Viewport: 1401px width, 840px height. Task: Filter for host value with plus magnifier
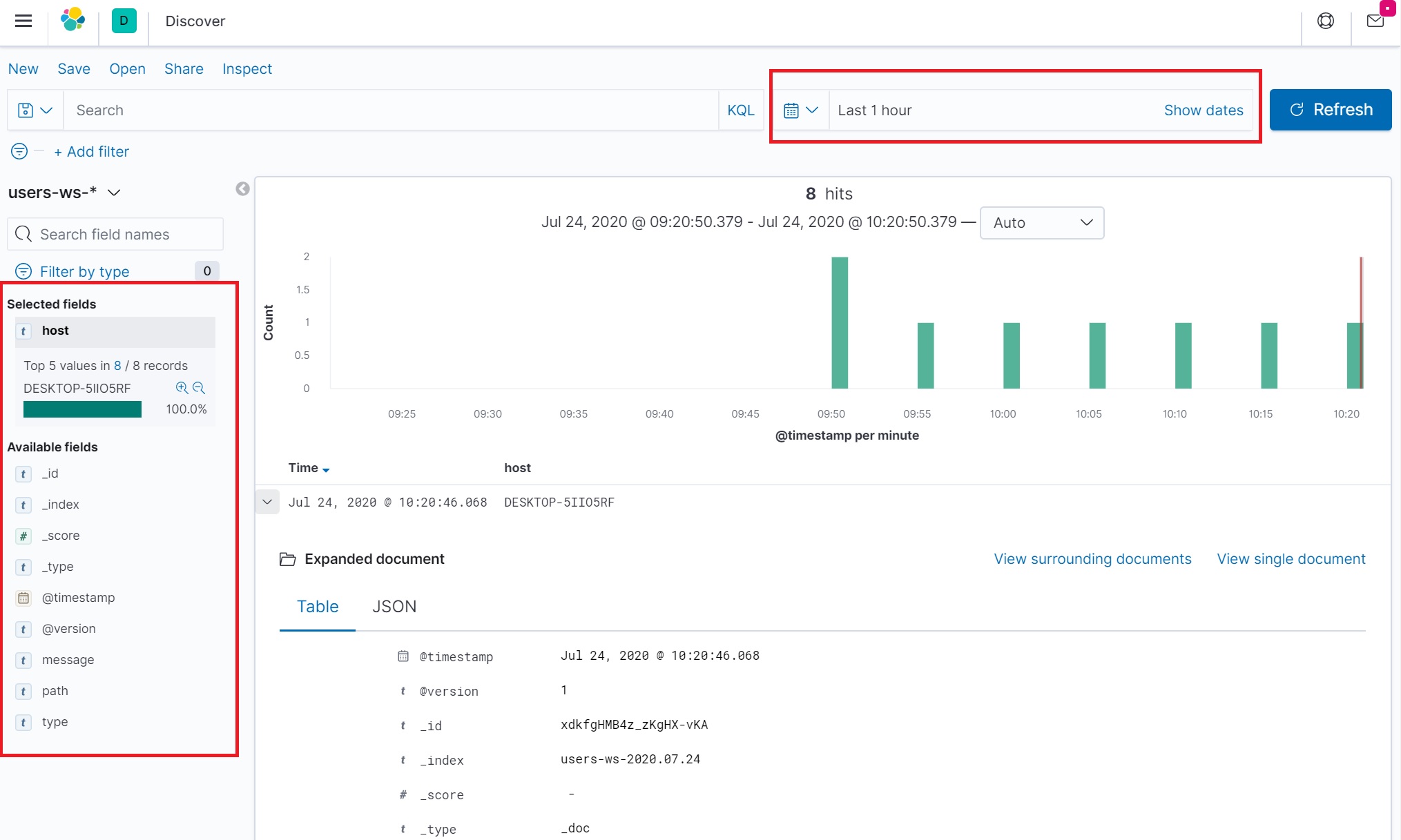pos(182,388)
